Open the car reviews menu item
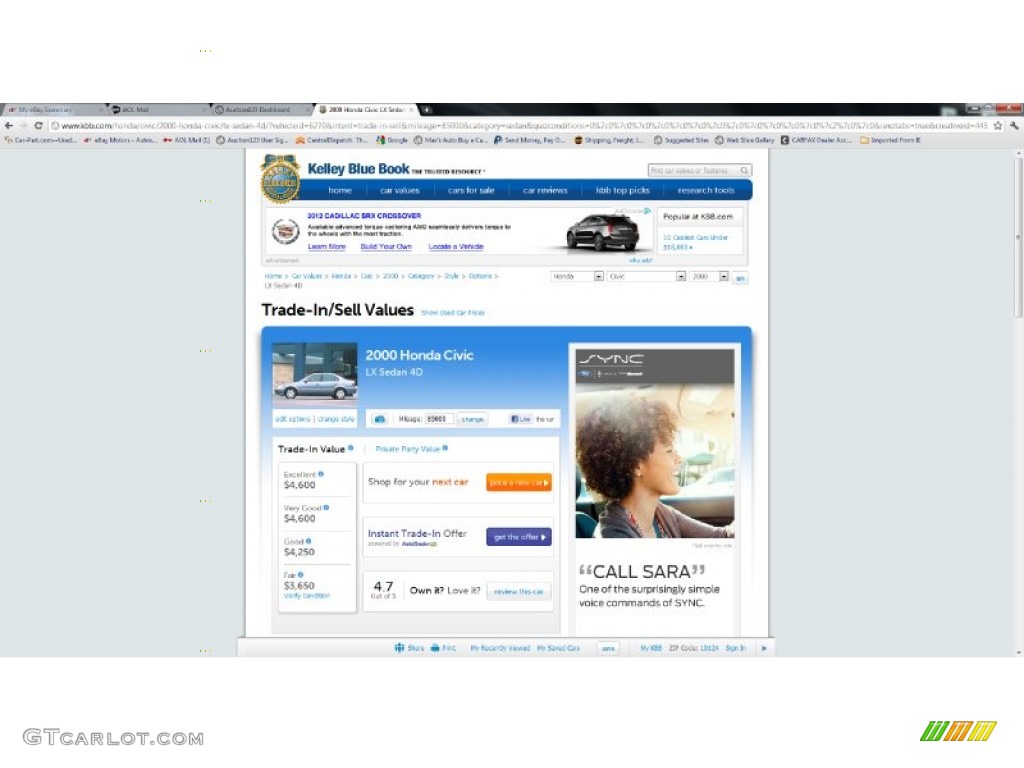This screenshot has width=1024, height=768. point(545,191)
